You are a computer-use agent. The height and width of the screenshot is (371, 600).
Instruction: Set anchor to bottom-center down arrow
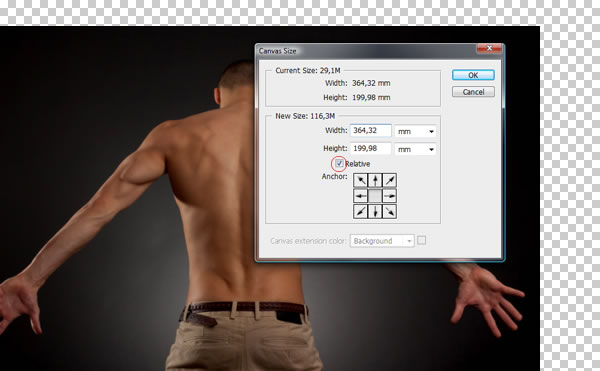coord(375,212)
